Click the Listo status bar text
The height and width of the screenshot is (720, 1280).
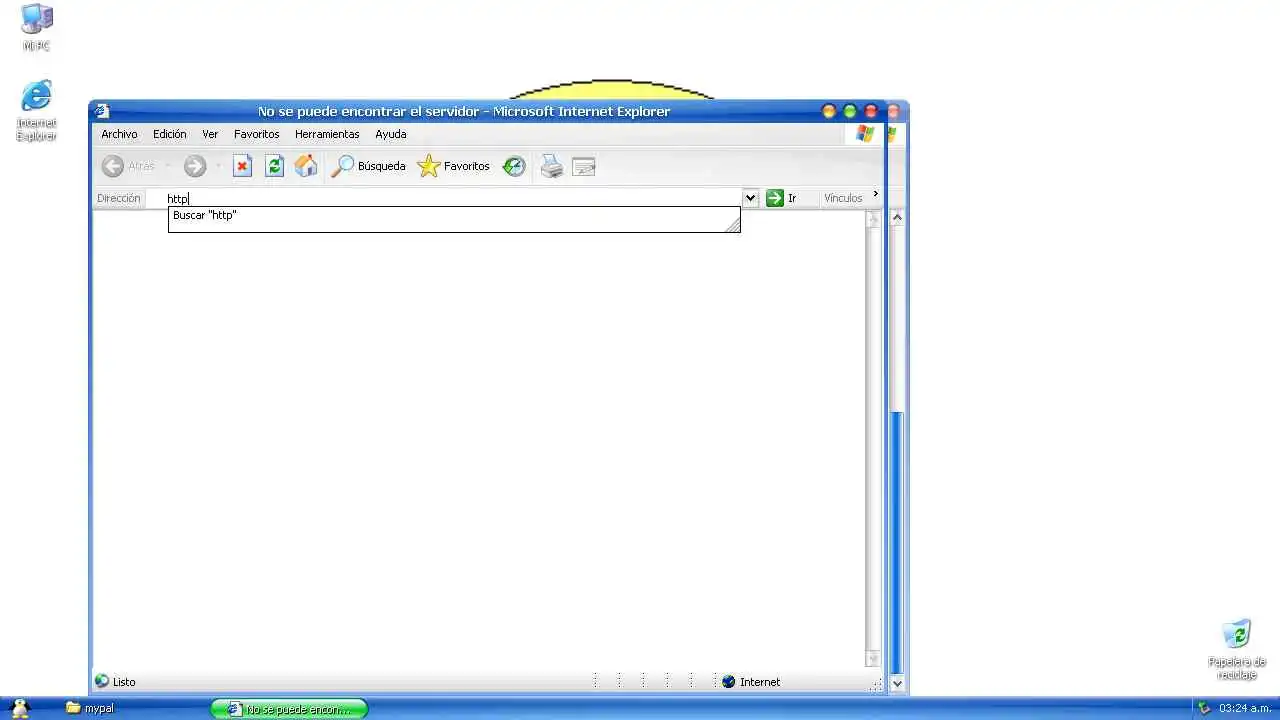point(124,682)
